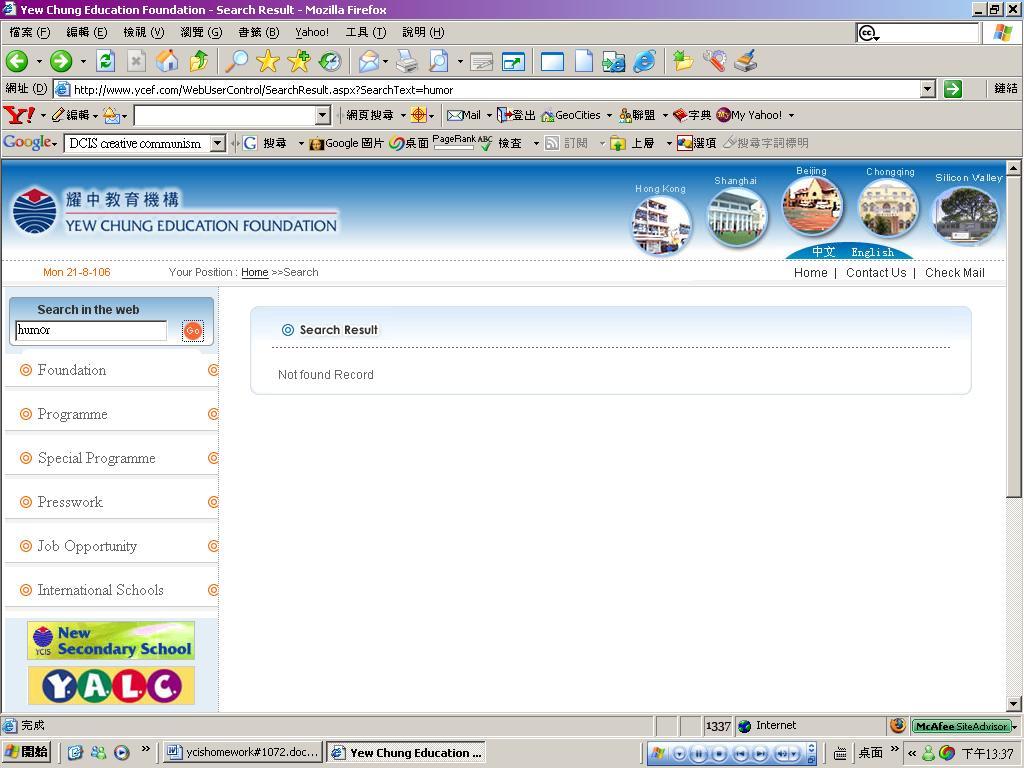Click the Print icon
1024x768 pixels.
pos(406,61)
